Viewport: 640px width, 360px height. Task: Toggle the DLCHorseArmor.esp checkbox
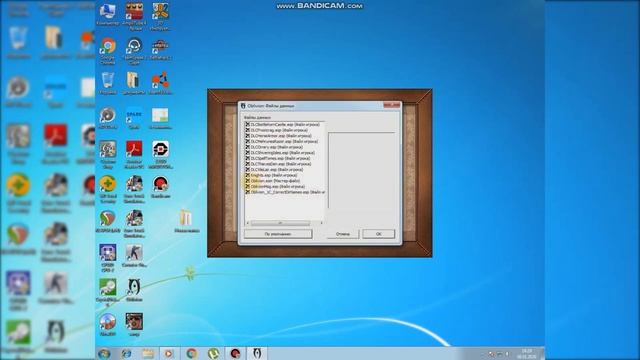247,136
